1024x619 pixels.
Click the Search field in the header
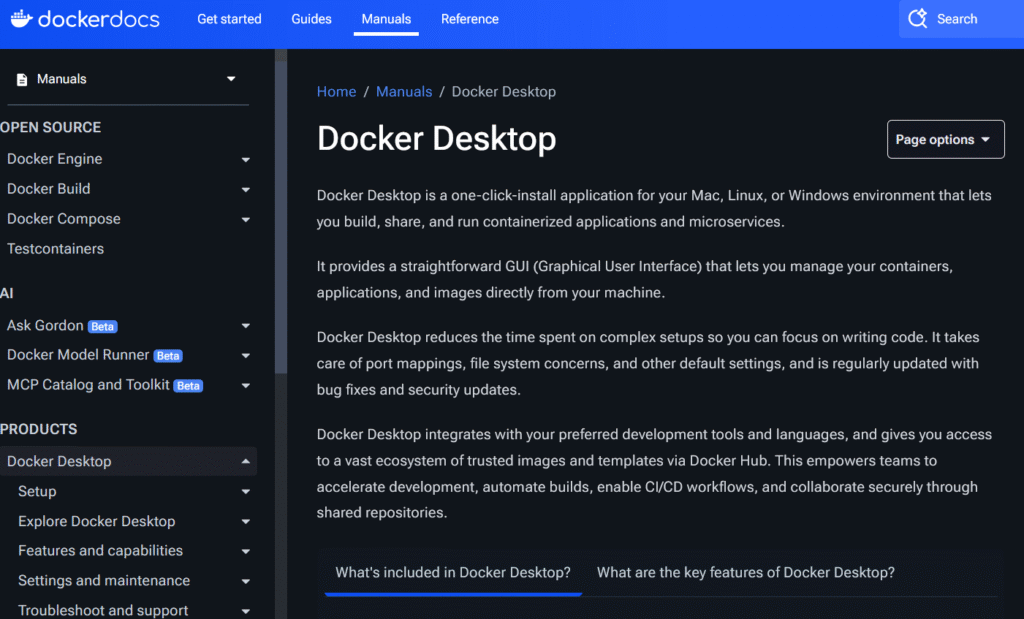click(x=961, y=19)
